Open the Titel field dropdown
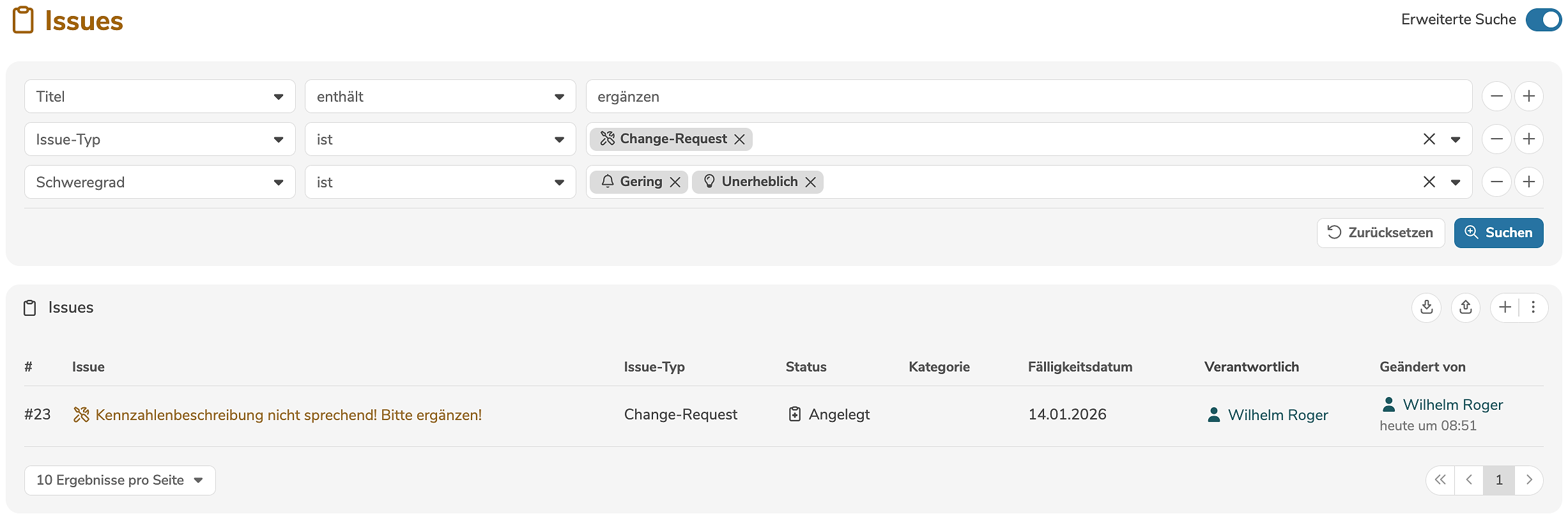Image resolution: width=1568 pixels, height=523 pixels. tap(160, 97)
